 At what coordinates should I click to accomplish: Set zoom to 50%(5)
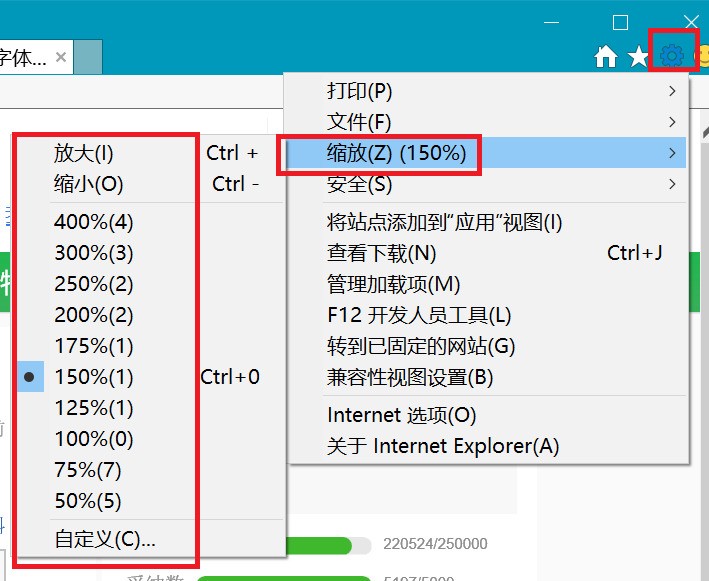click(151, 501)
